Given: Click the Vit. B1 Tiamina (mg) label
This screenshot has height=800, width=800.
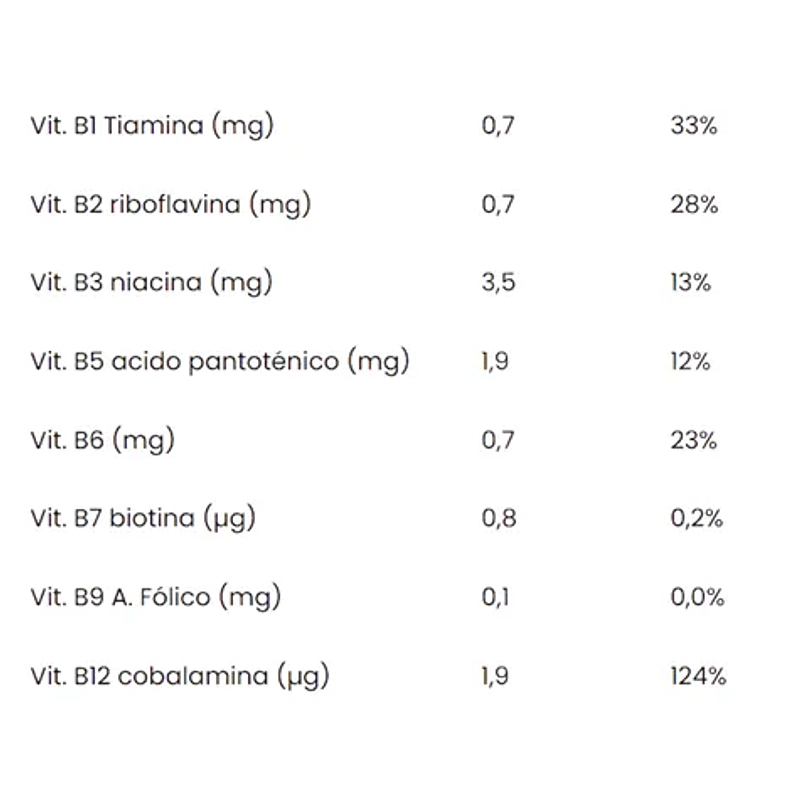Looking at the screenshot, I should [152, 126].
